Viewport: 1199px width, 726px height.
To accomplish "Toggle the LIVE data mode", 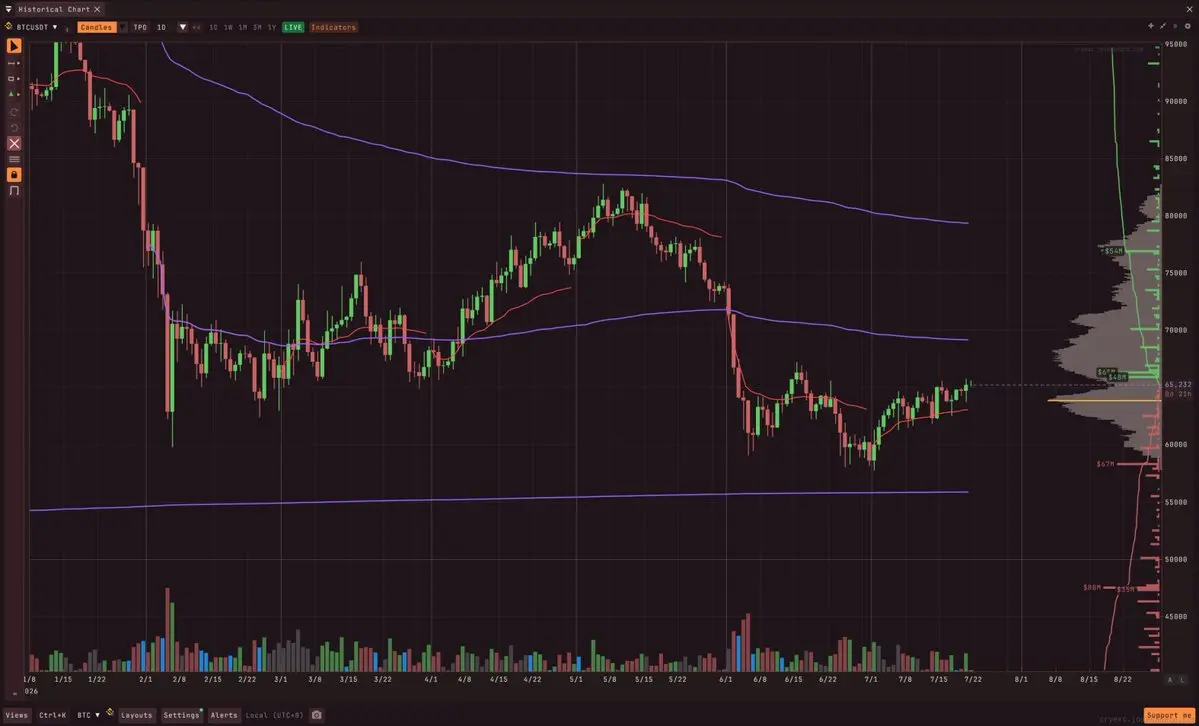I will pyautogui.click(x=293, y=27).
